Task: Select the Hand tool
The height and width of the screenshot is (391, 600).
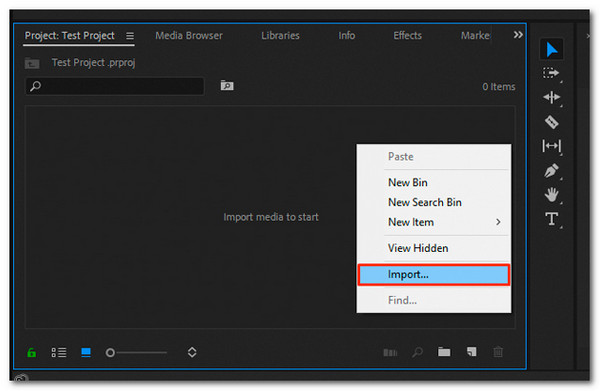Action: click(x=551, y=195)
